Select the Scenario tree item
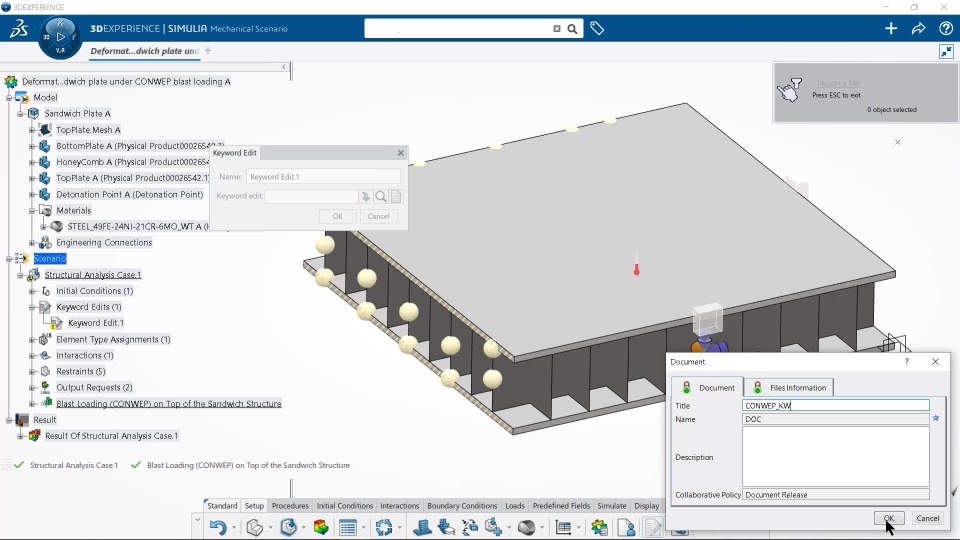Image resolution: width=960 pixels, height=540 pixels. pos(50,259)
